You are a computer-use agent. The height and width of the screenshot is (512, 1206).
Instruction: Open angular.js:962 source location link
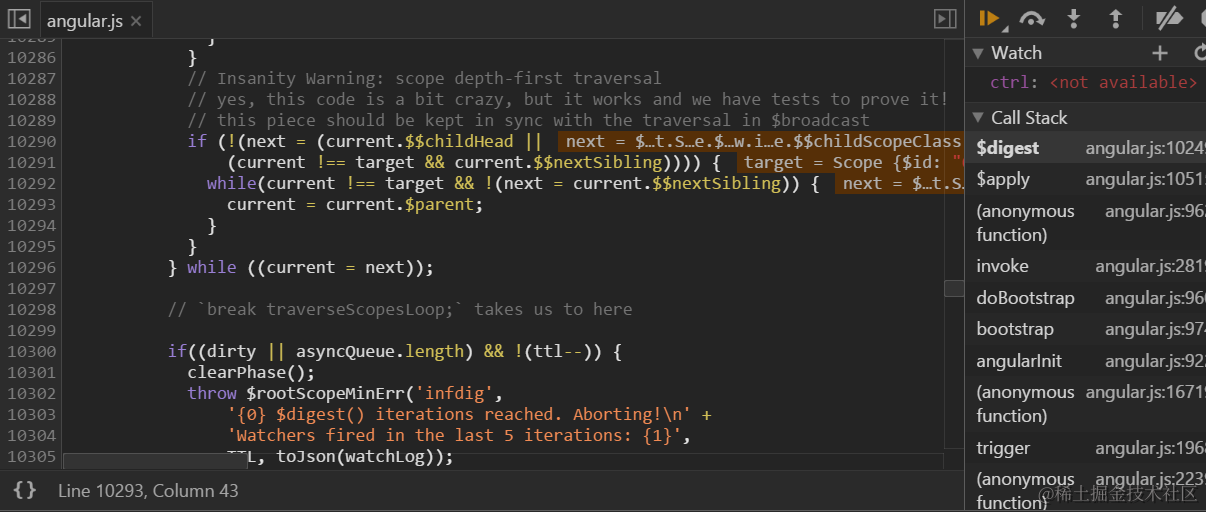pos(1154,211)
